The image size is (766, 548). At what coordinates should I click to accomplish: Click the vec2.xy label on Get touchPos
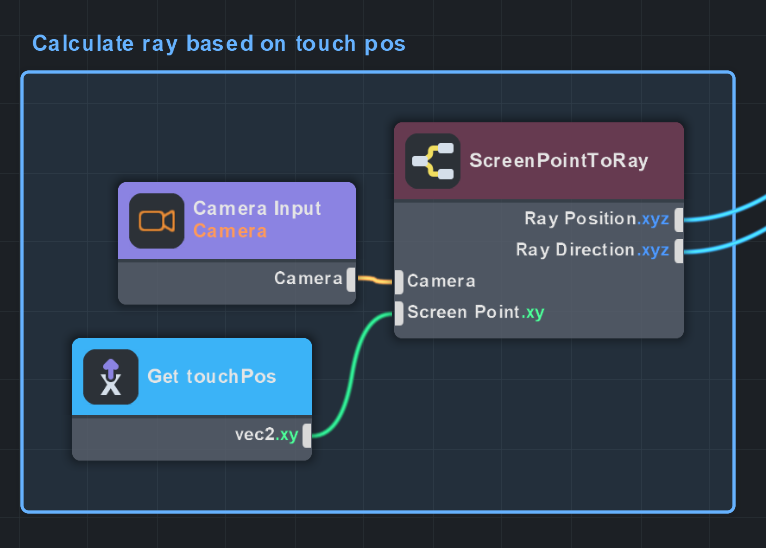pyautogui.click(x=266, y=435)
